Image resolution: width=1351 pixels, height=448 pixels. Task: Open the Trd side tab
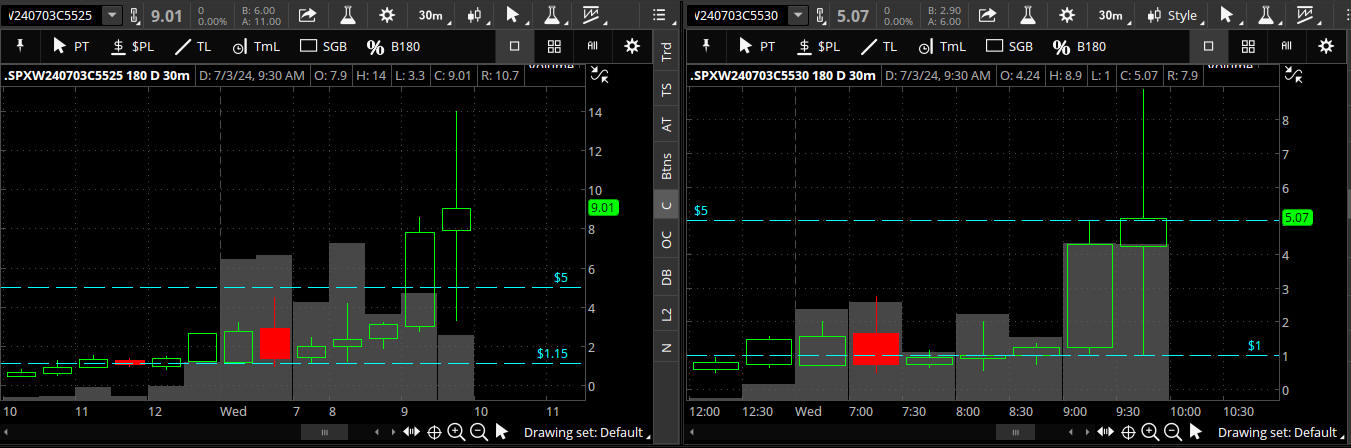(666, 53)
